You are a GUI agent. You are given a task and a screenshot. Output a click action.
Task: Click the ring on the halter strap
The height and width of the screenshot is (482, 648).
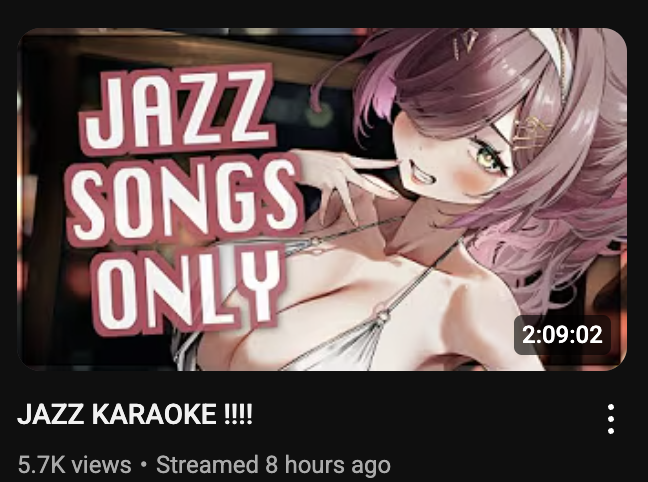(x=382, y=315)
